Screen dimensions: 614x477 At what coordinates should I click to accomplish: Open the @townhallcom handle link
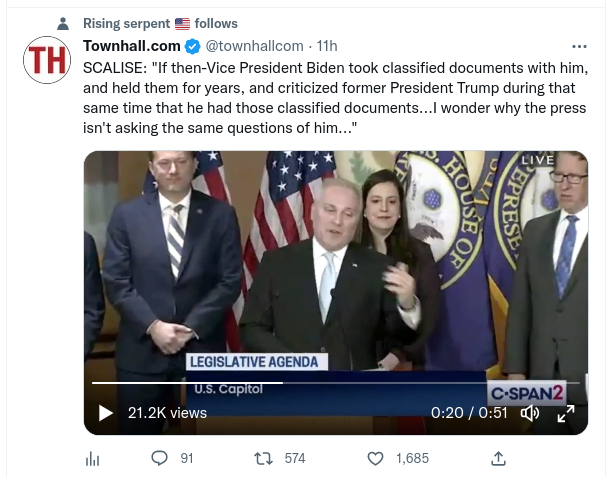pos(254,46)
